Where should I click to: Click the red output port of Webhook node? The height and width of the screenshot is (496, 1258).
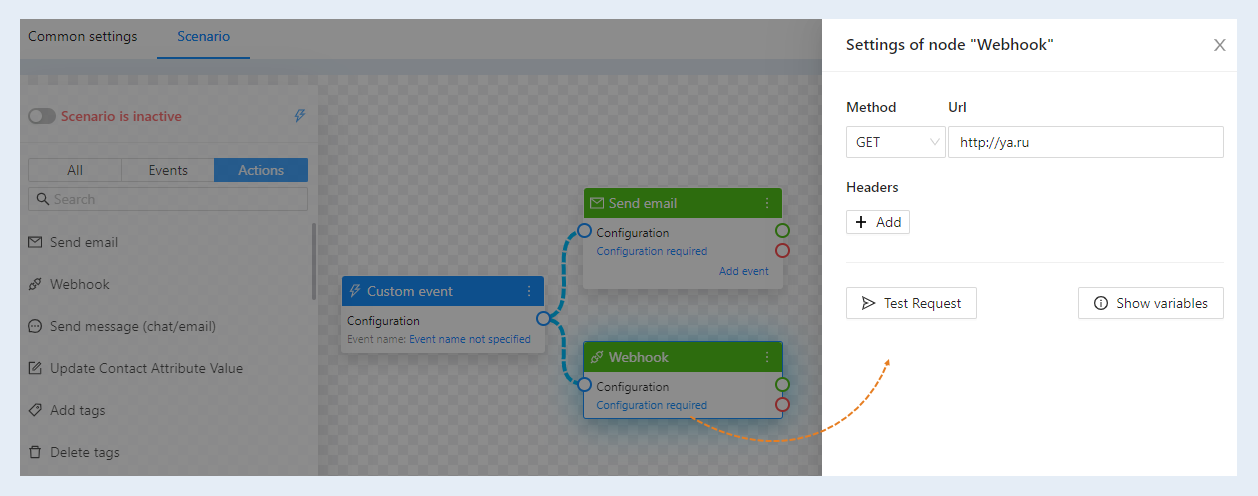click(782, 405)
